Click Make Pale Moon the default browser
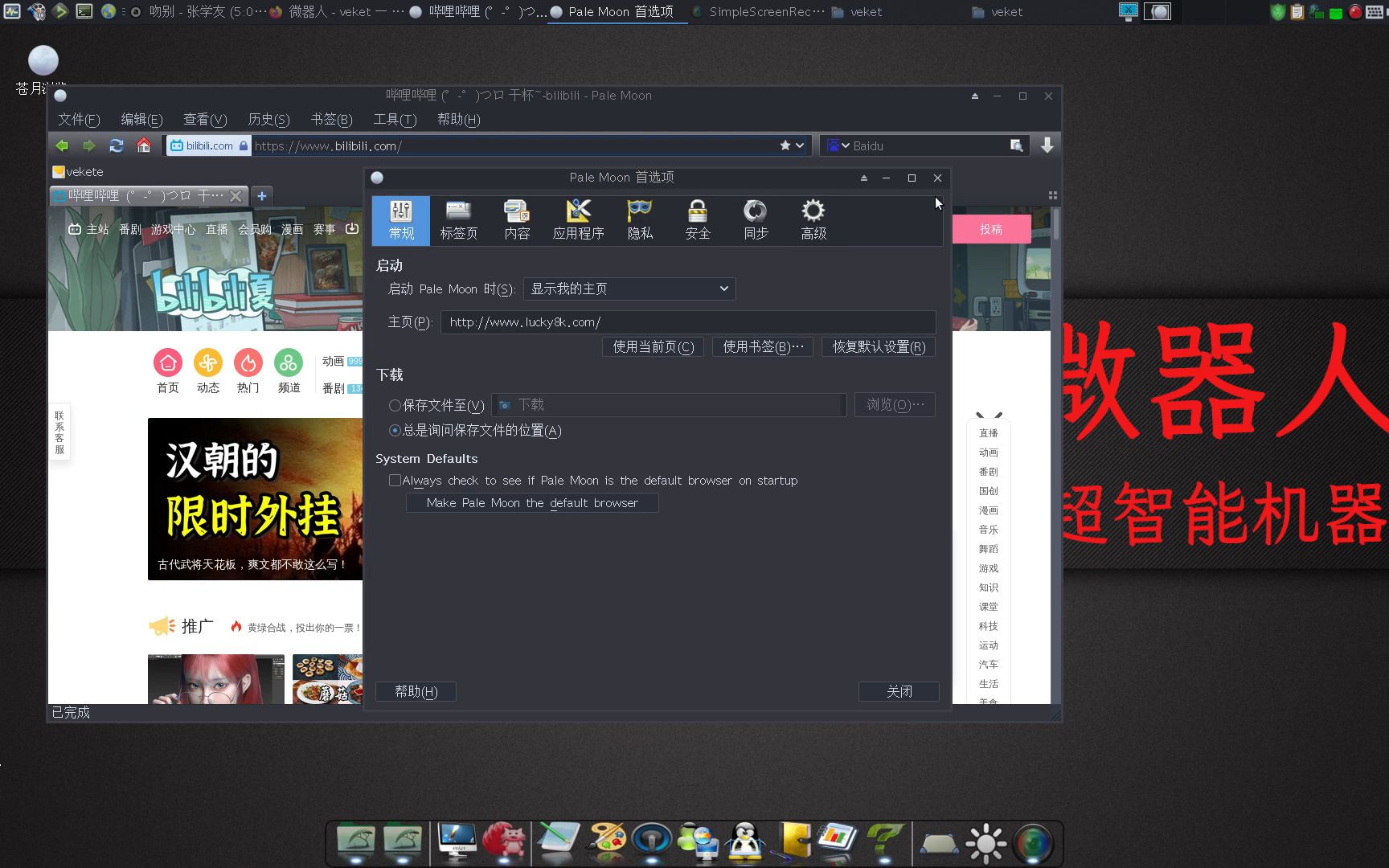The width and height of the screenshot is (1389, 868). pyautogui.click(x=532, y=502)
